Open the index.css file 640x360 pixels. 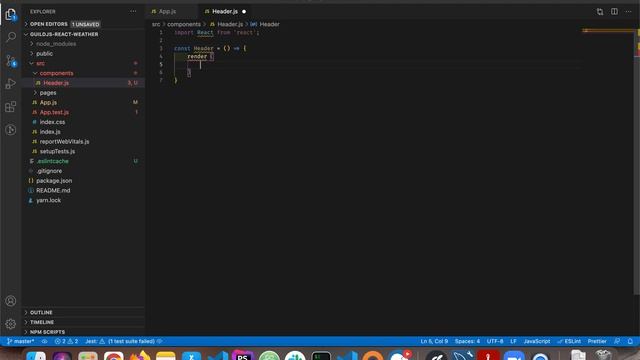coord(52,122)
